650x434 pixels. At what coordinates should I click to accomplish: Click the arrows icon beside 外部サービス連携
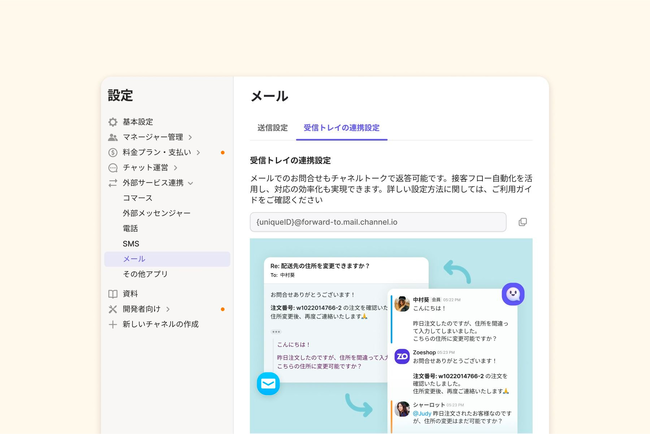113,183
